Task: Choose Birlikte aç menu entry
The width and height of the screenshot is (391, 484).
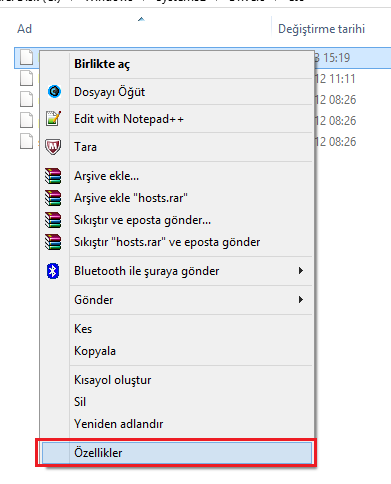Action: coord(177,64)
